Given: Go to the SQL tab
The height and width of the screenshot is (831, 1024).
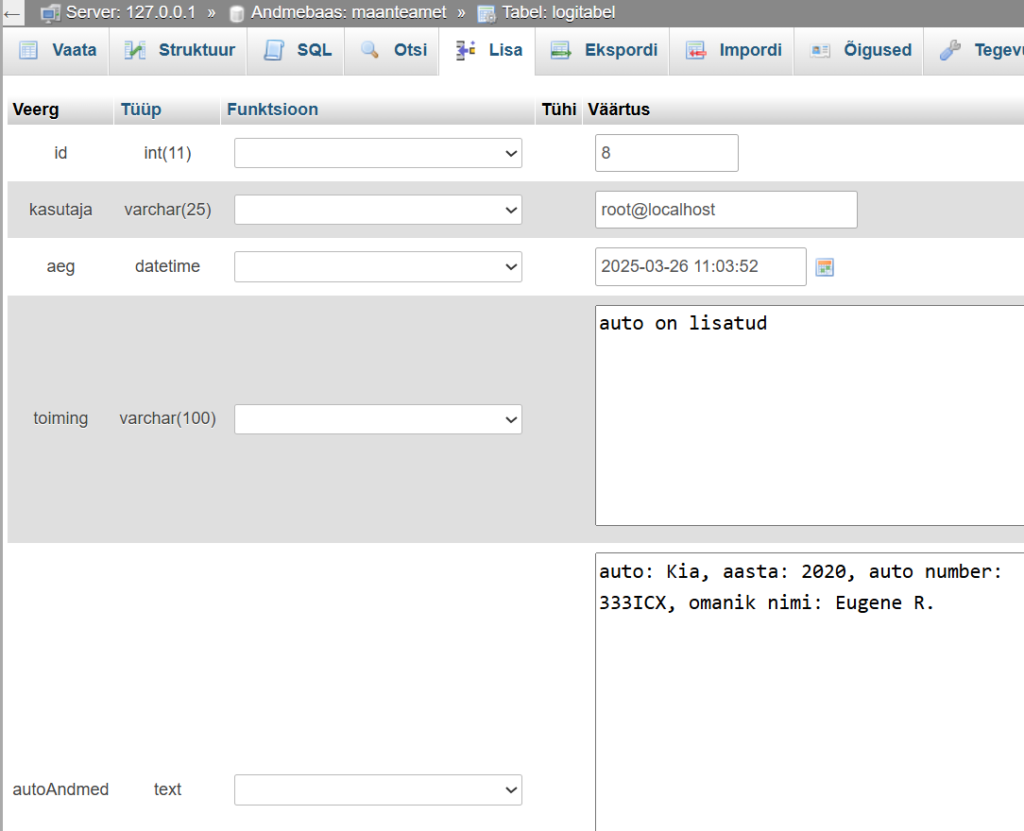Looking at the screenshot, I should 298,50.
